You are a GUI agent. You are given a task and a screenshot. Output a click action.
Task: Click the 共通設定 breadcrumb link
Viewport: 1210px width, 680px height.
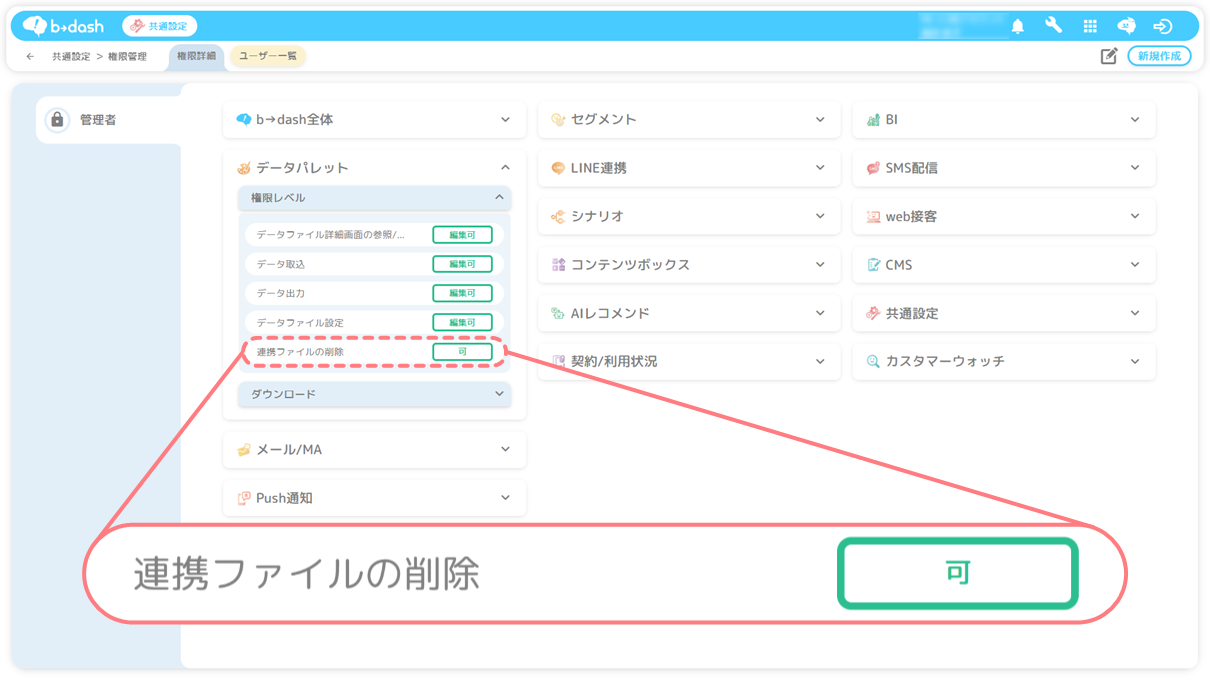point(71,57)
